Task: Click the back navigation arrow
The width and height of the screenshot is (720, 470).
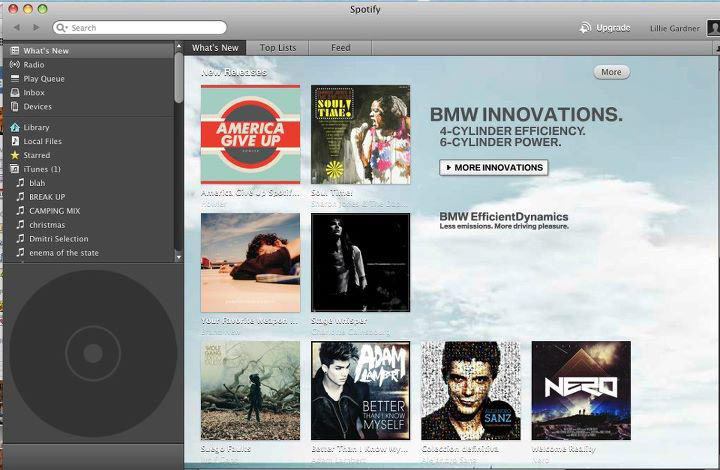Action: click(x=17, y=28)
